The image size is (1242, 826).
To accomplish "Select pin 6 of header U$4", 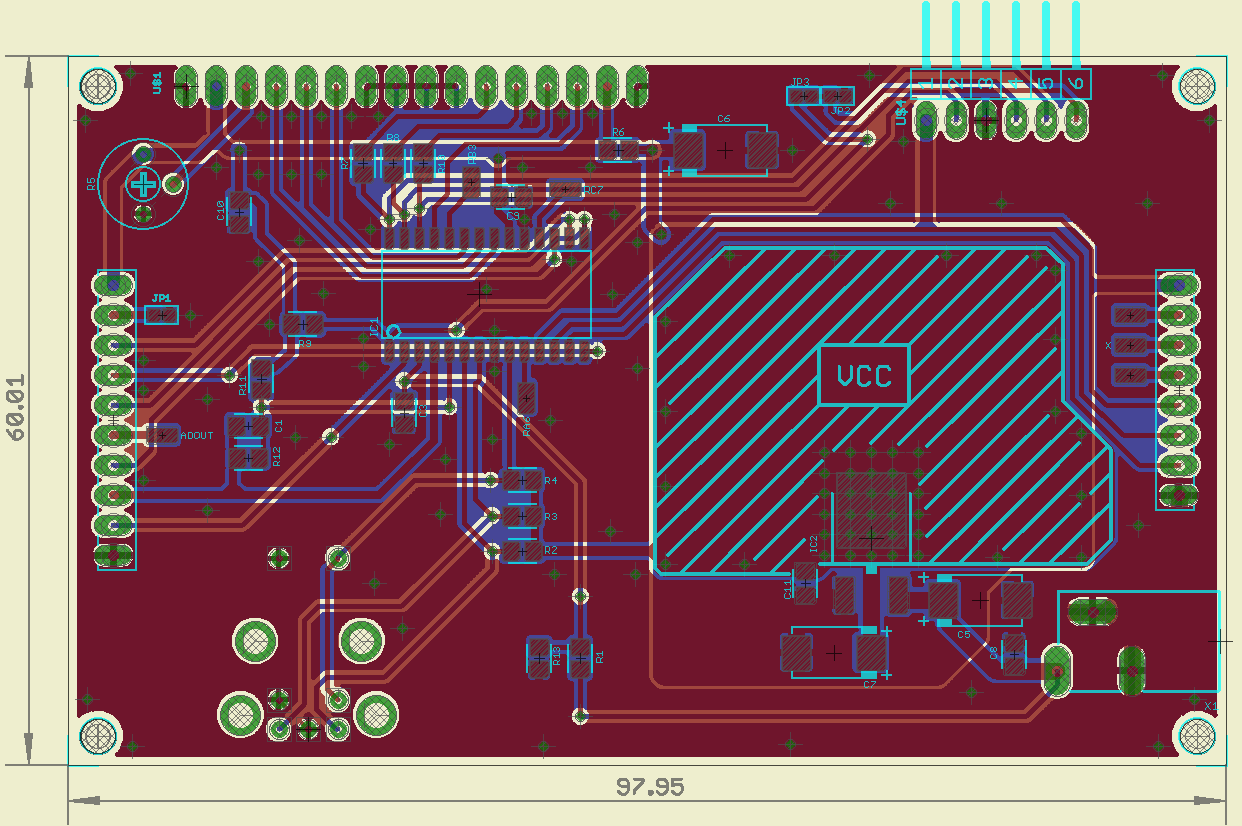I will coord(1076,120).
